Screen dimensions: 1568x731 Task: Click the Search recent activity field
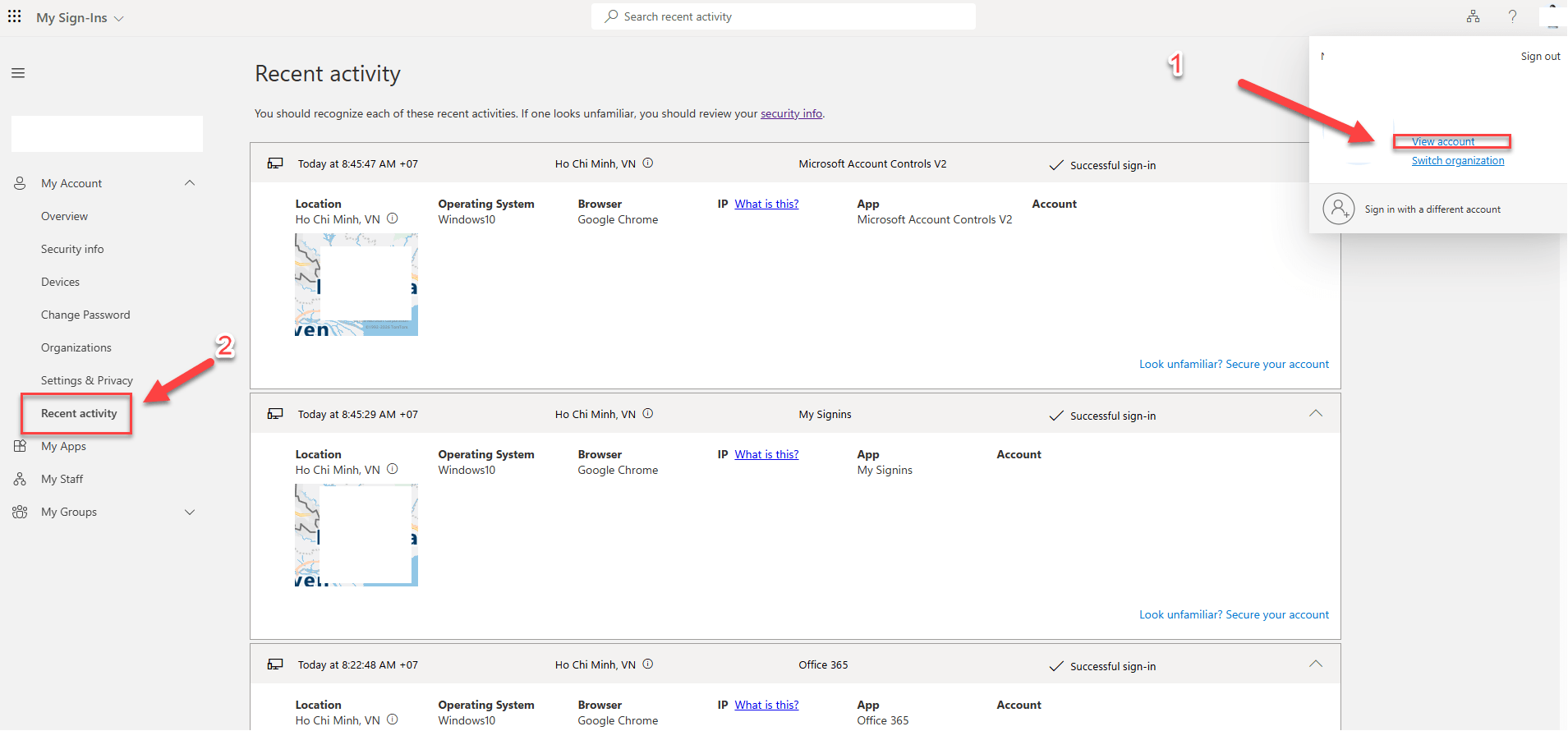(x=784, y=16)
